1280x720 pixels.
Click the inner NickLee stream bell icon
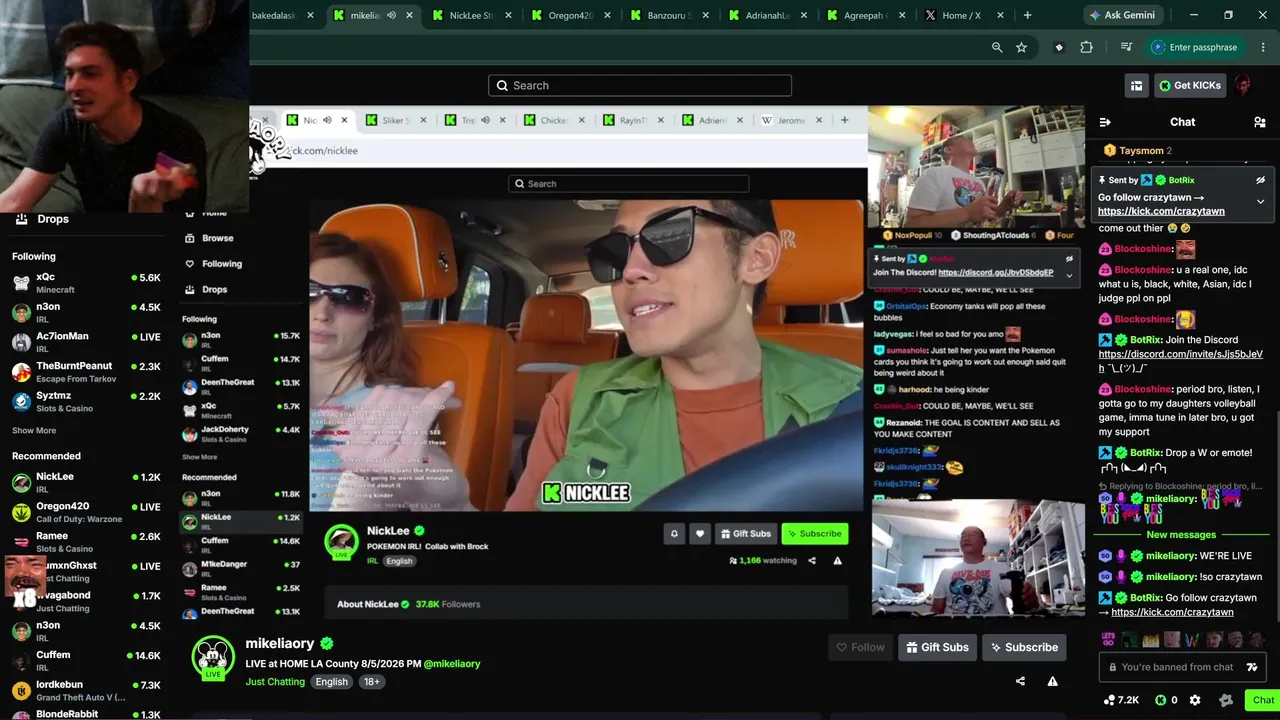tap(674, 534)
